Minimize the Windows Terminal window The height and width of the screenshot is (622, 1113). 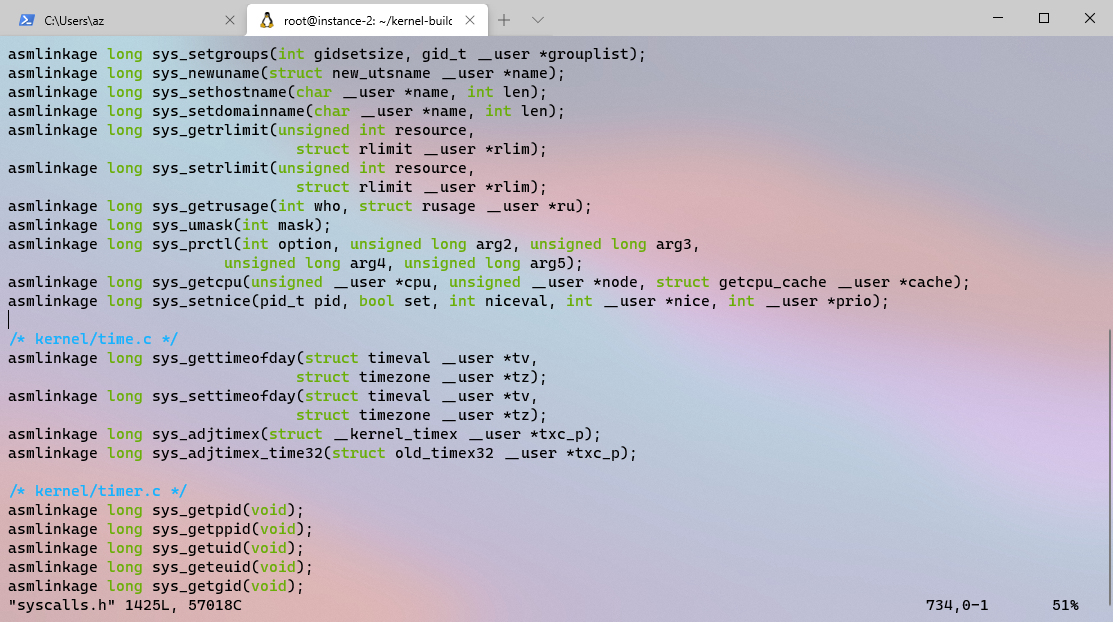point(998,18)
